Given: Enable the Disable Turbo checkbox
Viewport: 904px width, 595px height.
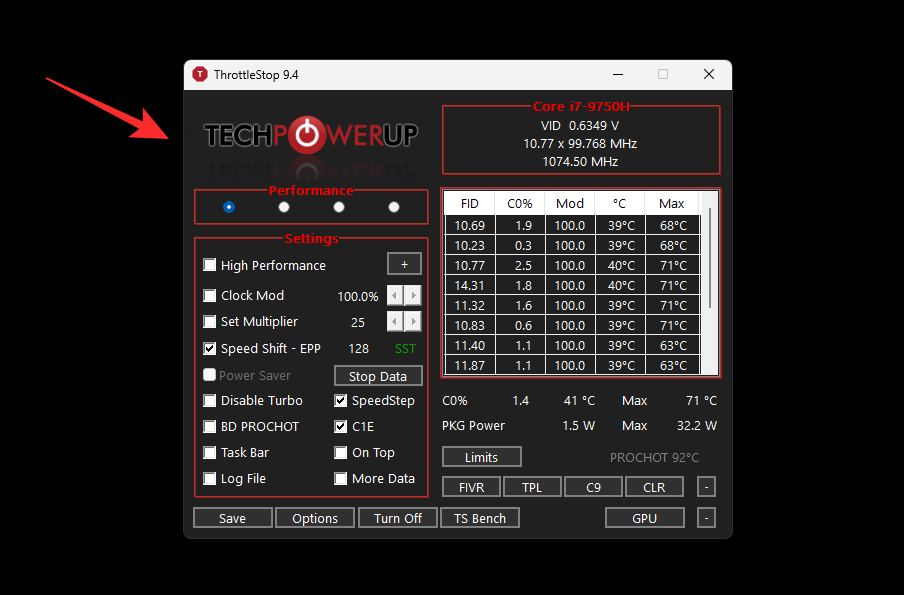Looking at the screenshot, I should click(x=209, y=400).
